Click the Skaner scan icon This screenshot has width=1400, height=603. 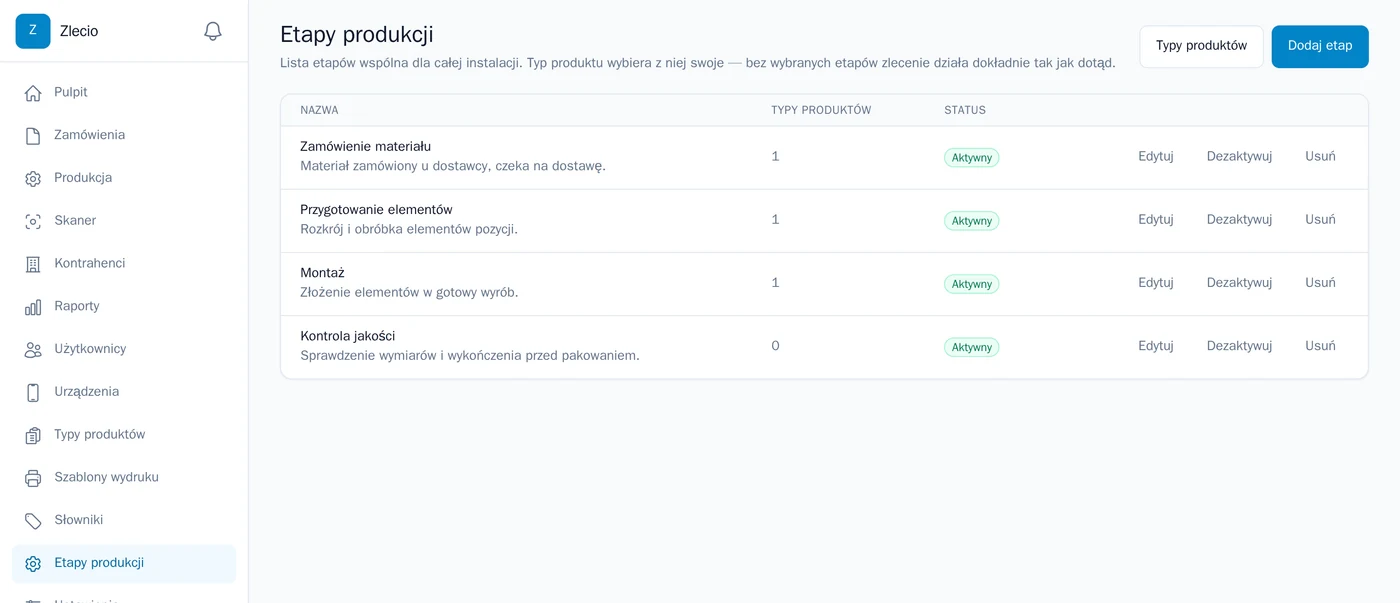pyautogui.click(x=33, y=221)
